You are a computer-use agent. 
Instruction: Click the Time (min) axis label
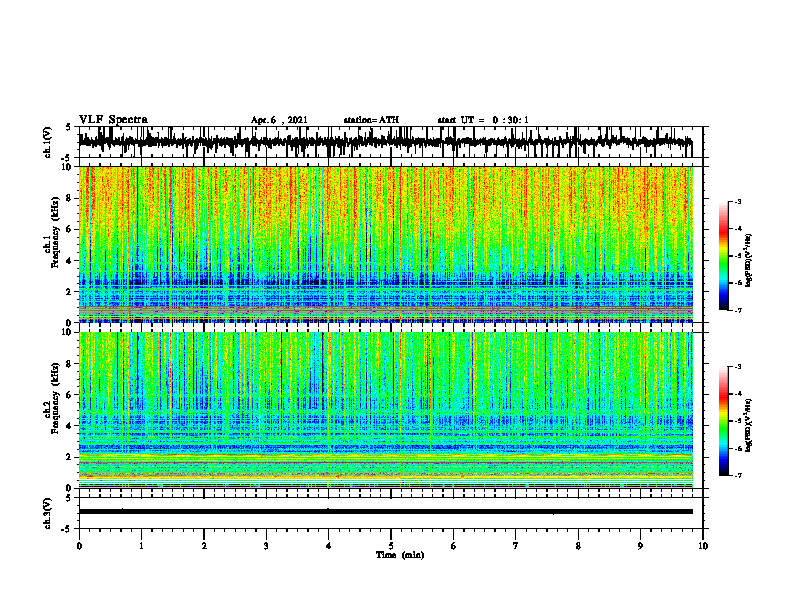(x=400, y=555)
